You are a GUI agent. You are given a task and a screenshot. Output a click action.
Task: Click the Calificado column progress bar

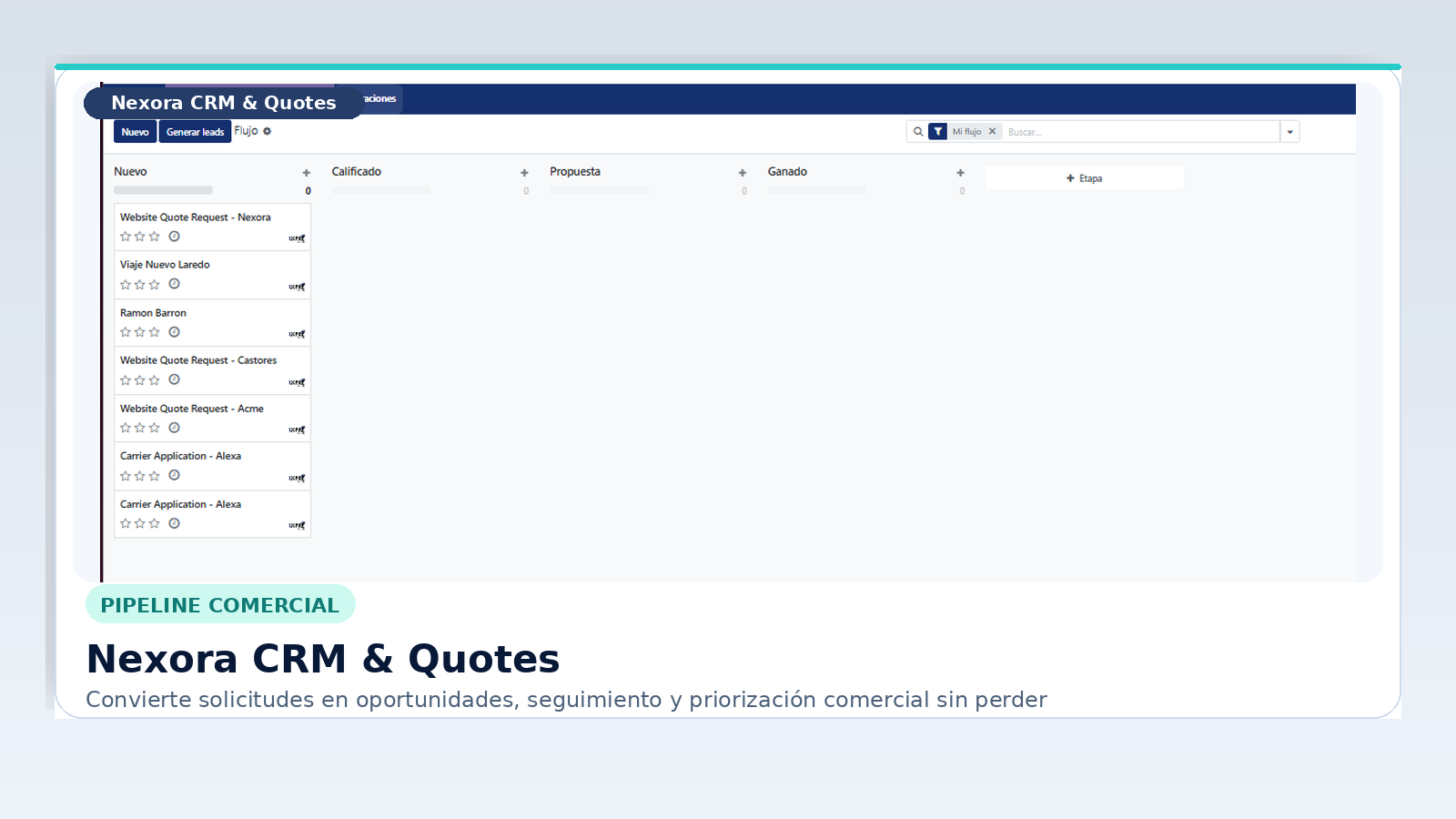(x=380, y=191)
